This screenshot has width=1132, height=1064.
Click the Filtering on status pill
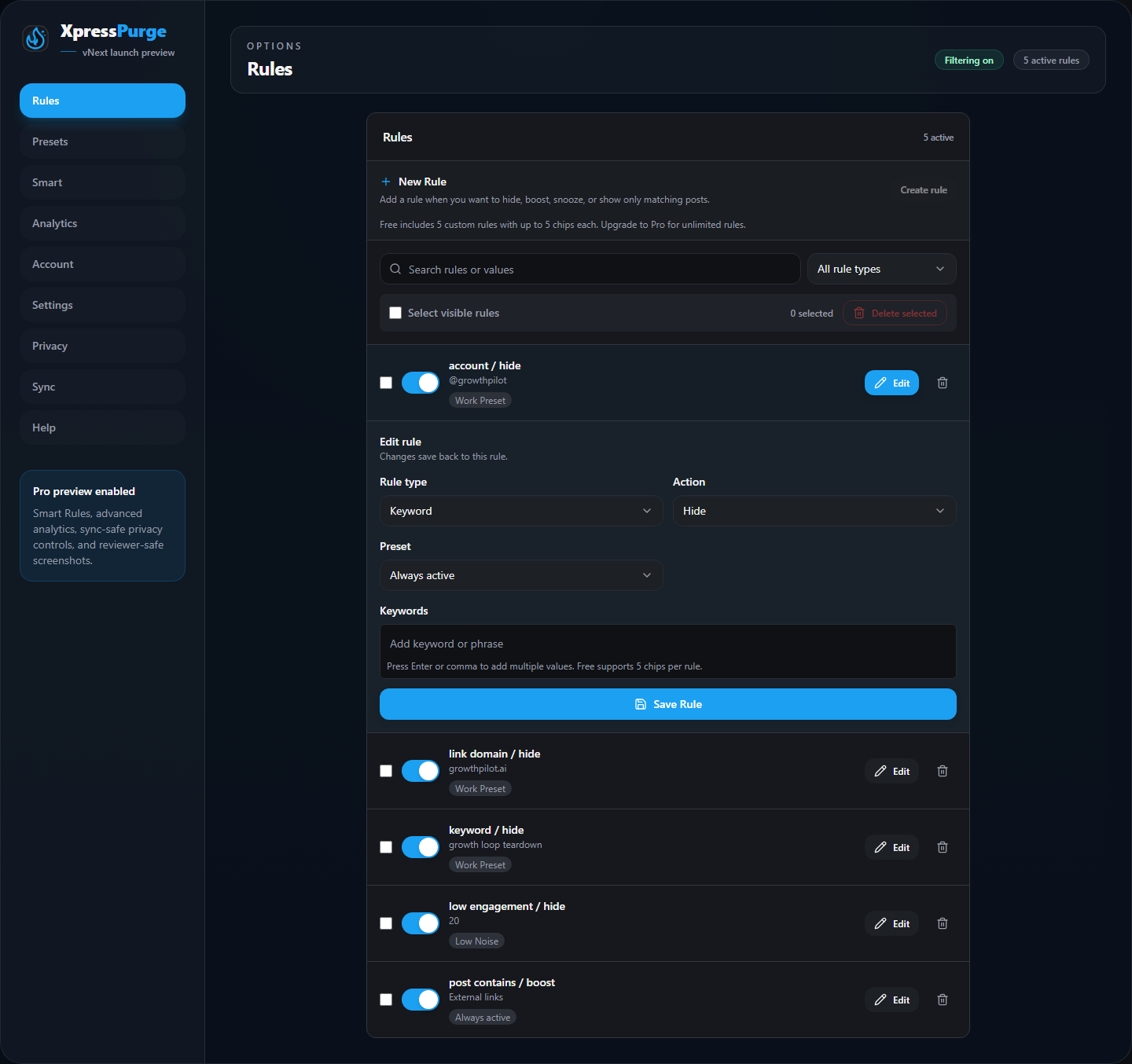point(968,61)
